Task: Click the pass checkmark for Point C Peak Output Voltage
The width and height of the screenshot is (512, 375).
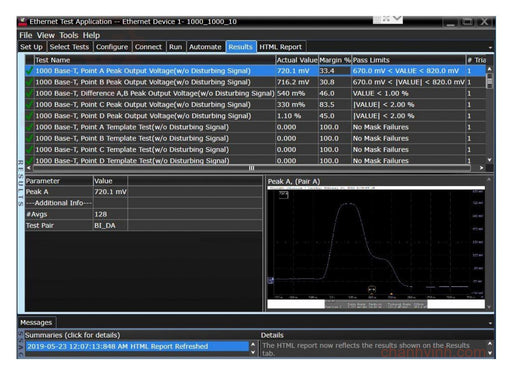Action: click(30, 104)
